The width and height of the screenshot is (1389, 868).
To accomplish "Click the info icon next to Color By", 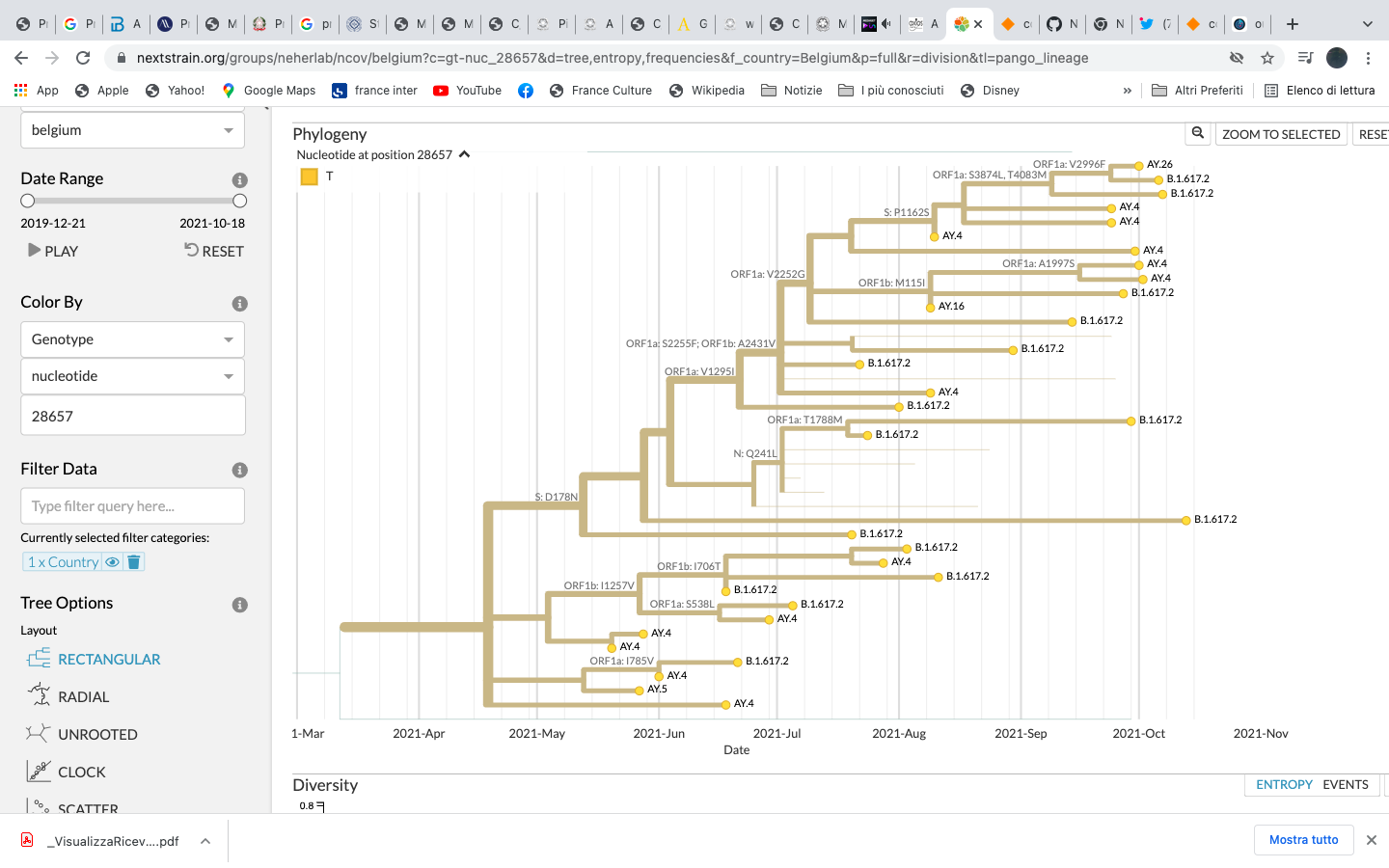I will (239, 303).
